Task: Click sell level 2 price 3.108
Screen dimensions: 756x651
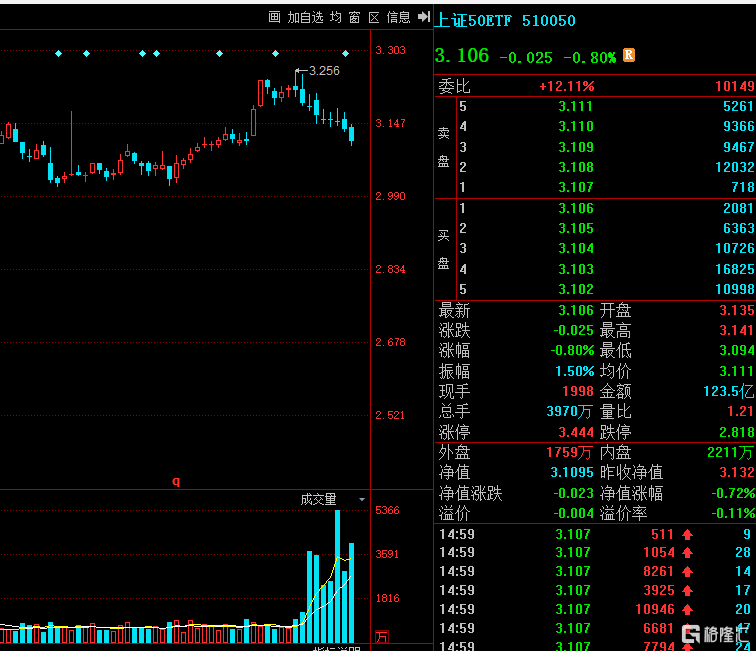Action: pyautogui.click(x=576, y=168)
